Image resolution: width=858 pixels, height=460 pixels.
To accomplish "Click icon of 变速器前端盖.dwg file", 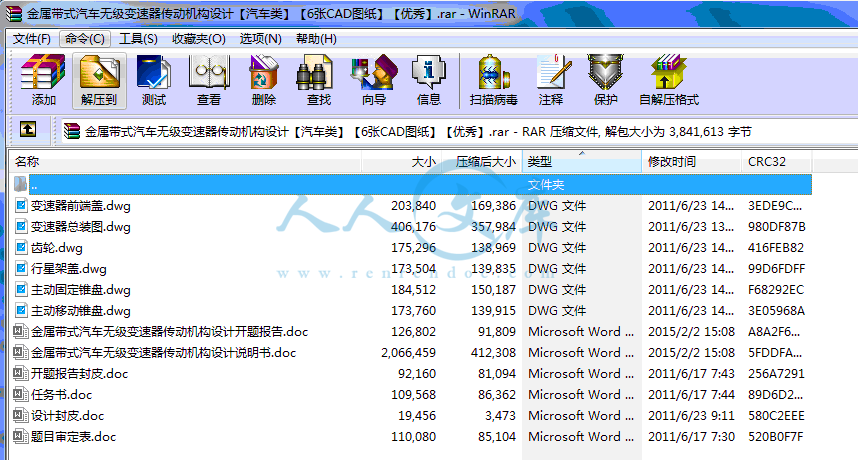I will coord(21,206).
